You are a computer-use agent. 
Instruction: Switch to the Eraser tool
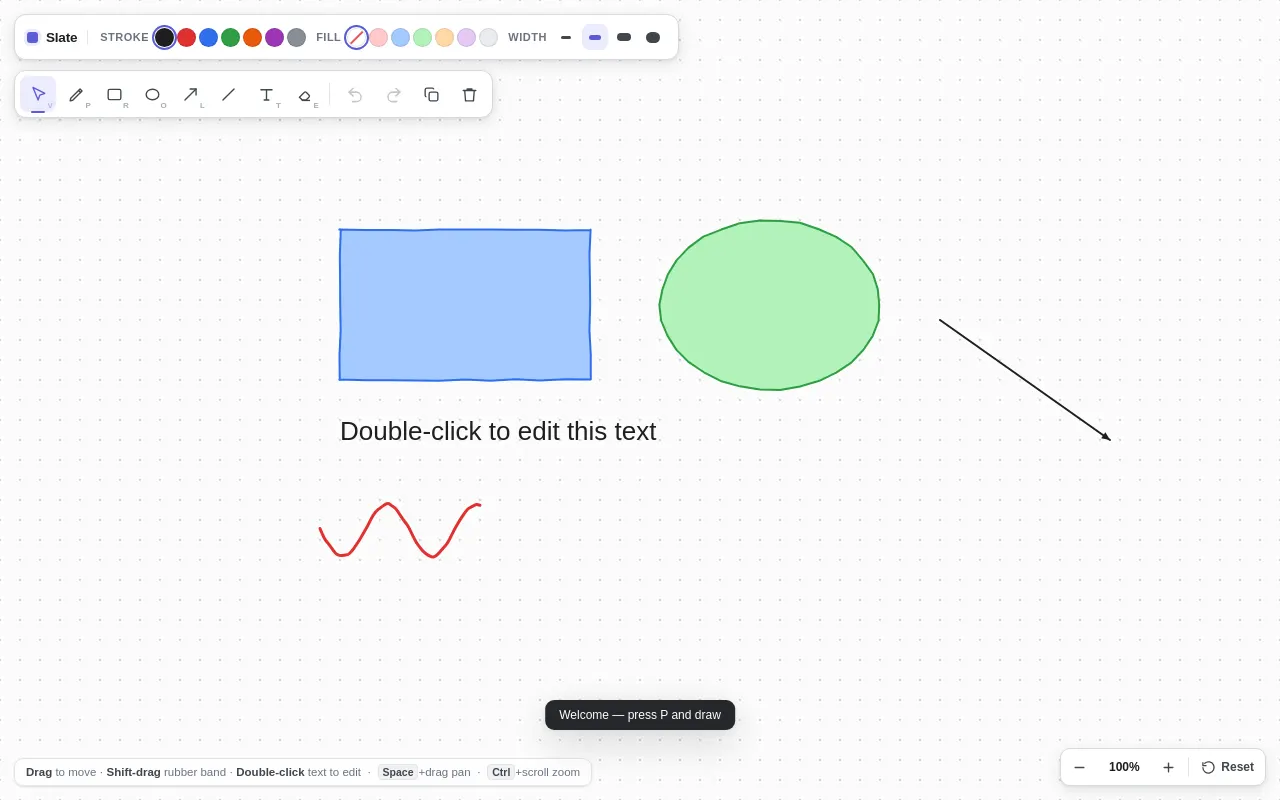pyautogui.click(x=304, y=94)
